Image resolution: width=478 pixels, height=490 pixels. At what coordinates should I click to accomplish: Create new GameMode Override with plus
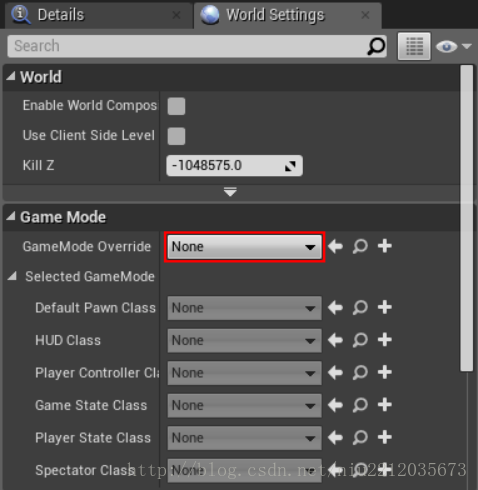pyautogui.click(x=385, y=246)
